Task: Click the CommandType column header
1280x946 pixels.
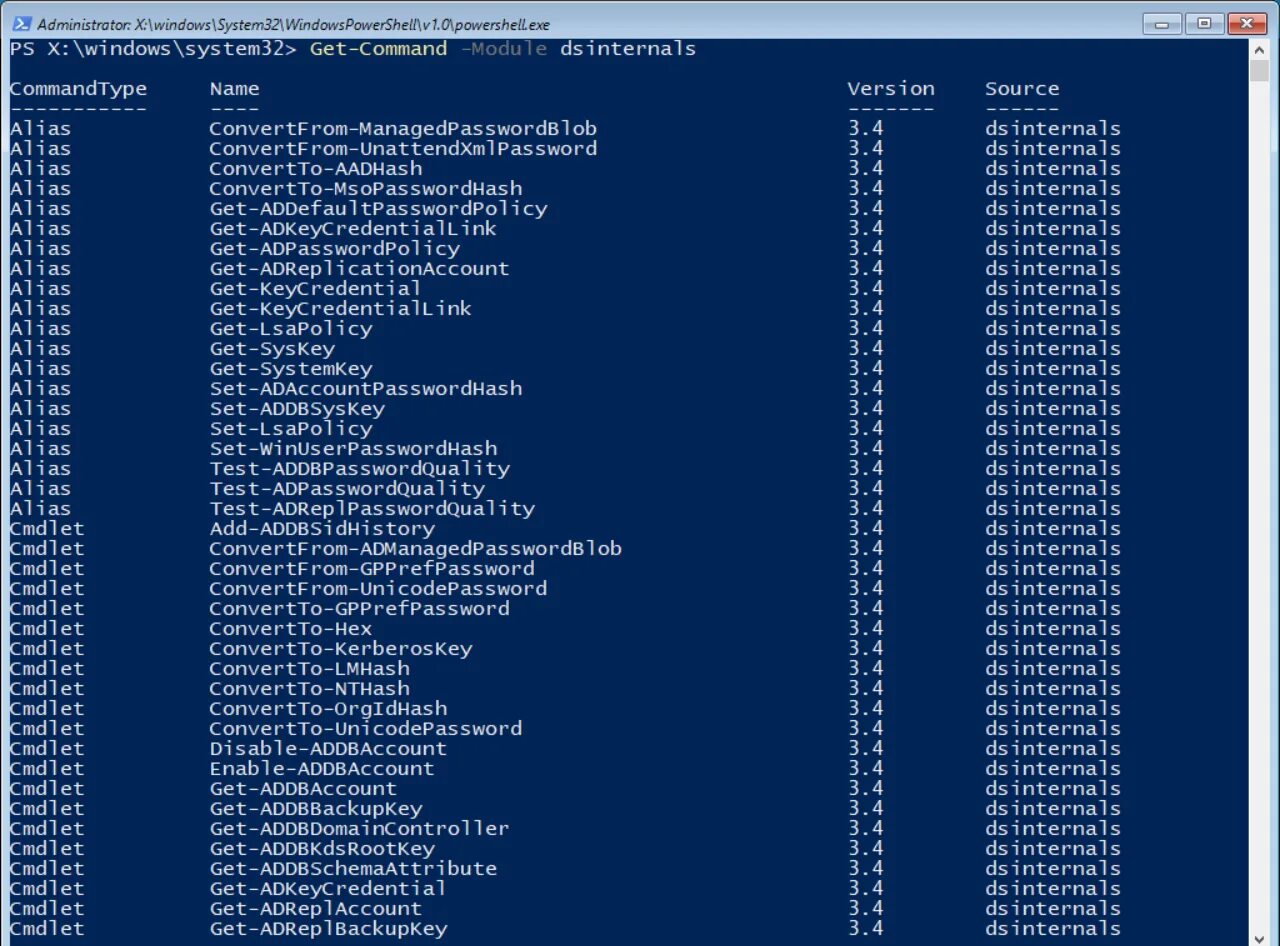Action: click(x=78, y=89)
